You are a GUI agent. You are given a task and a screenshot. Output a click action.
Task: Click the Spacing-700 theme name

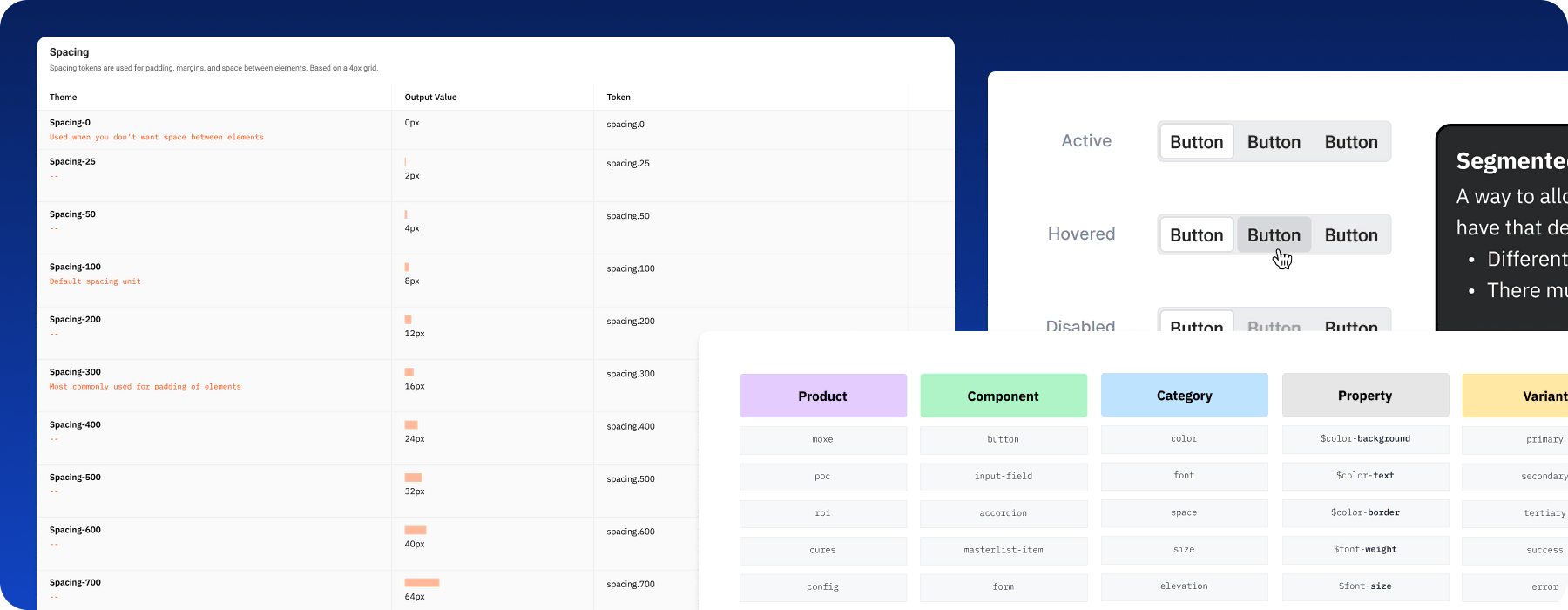75,583
